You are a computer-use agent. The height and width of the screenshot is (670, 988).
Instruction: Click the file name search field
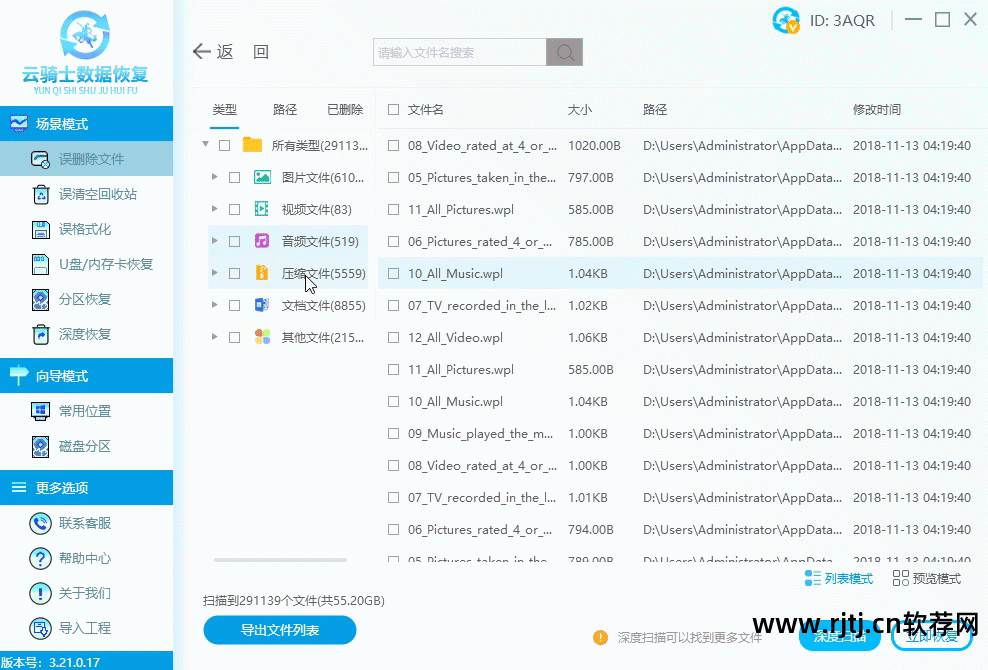point(459,52)
